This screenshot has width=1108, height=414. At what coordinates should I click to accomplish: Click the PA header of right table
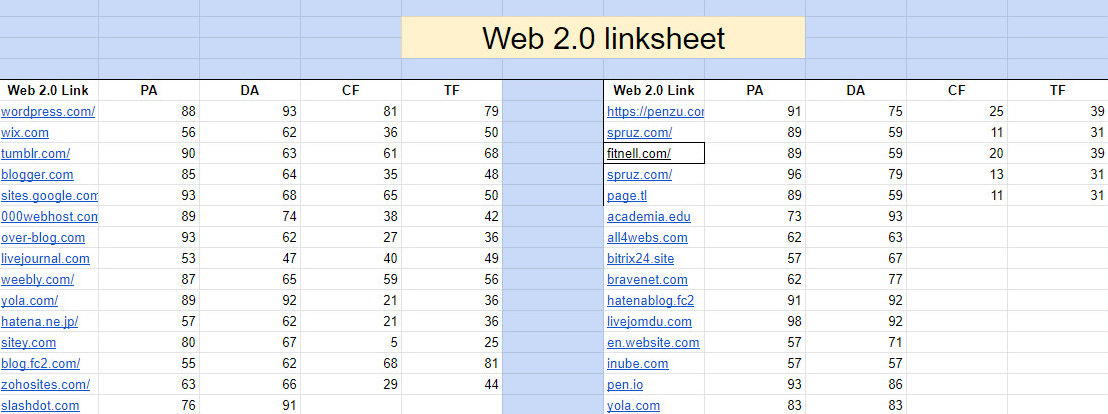pyautogui.click(x=755, y=90)
